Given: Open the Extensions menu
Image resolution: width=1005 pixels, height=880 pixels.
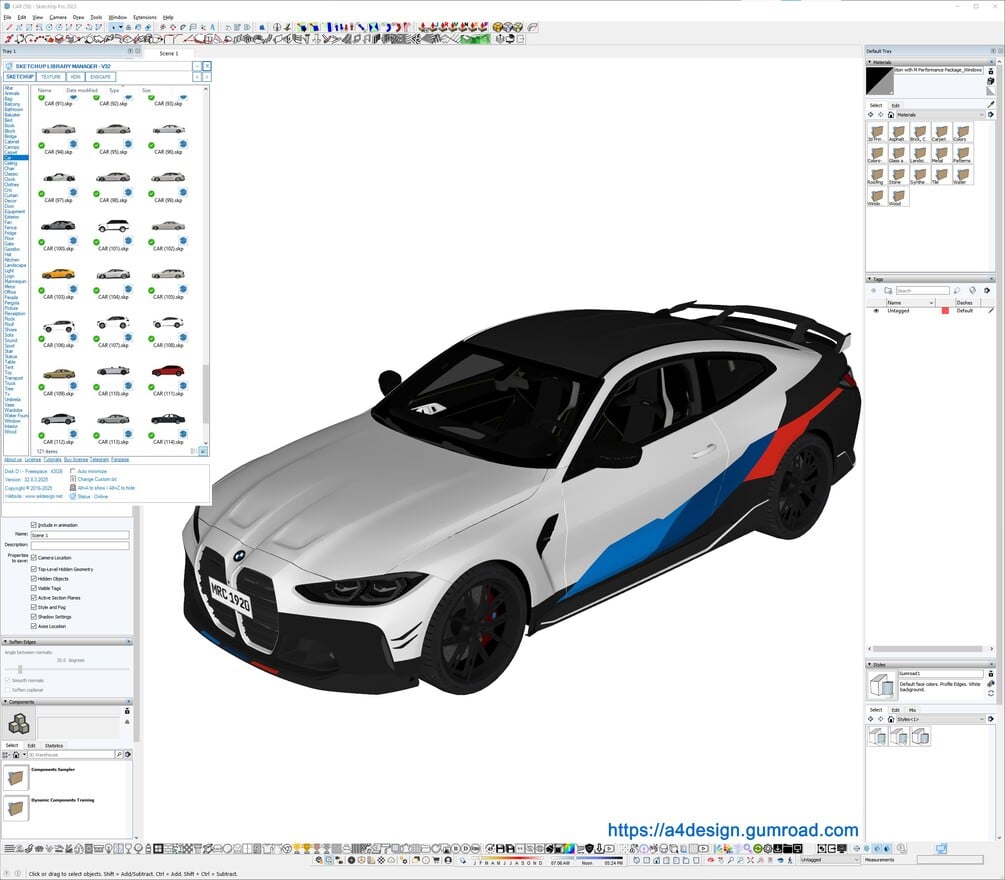Looking at the screenshot, I should (x=144, y=17).
